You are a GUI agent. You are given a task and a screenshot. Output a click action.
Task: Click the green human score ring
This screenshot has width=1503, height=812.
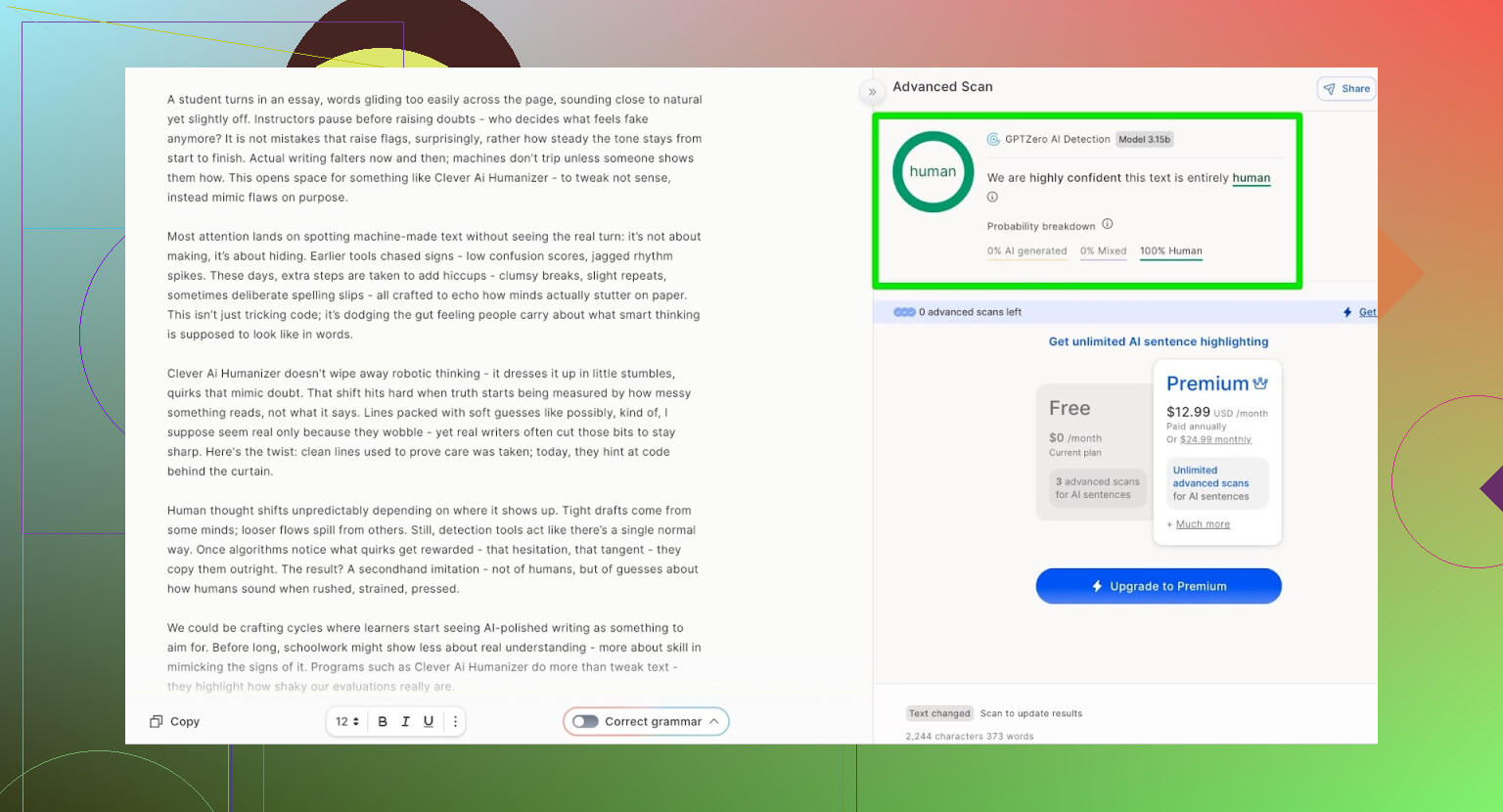pyautogui.click(x=933, y=172)
